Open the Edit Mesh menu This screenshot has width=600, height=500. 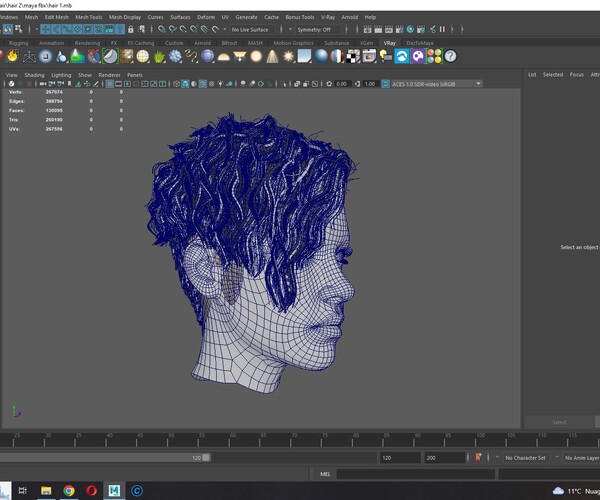pyautogui.click(x=57, y=17)
